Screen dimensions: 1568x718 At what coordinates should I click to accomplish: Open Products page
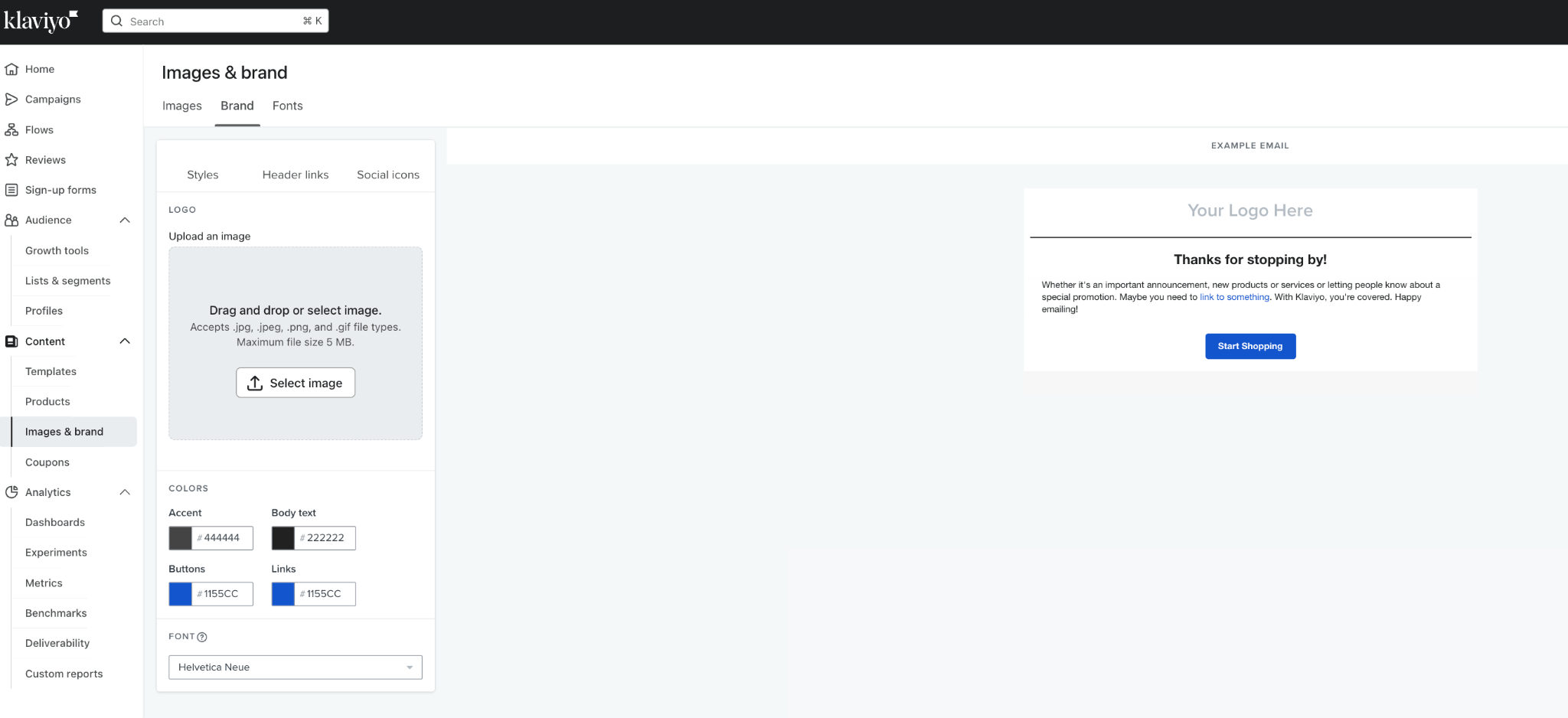(47, 401)
